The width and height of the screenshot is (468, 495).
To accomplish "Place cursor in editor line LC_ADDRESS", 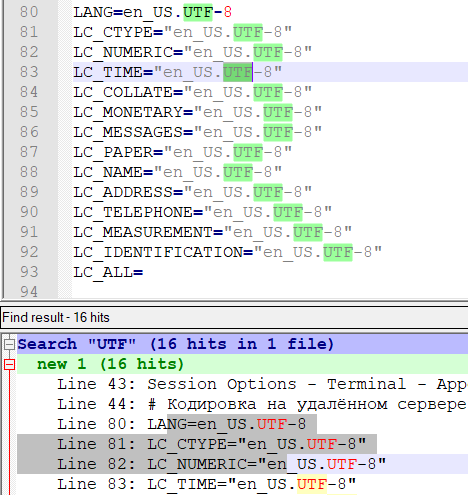I will 193,192.
